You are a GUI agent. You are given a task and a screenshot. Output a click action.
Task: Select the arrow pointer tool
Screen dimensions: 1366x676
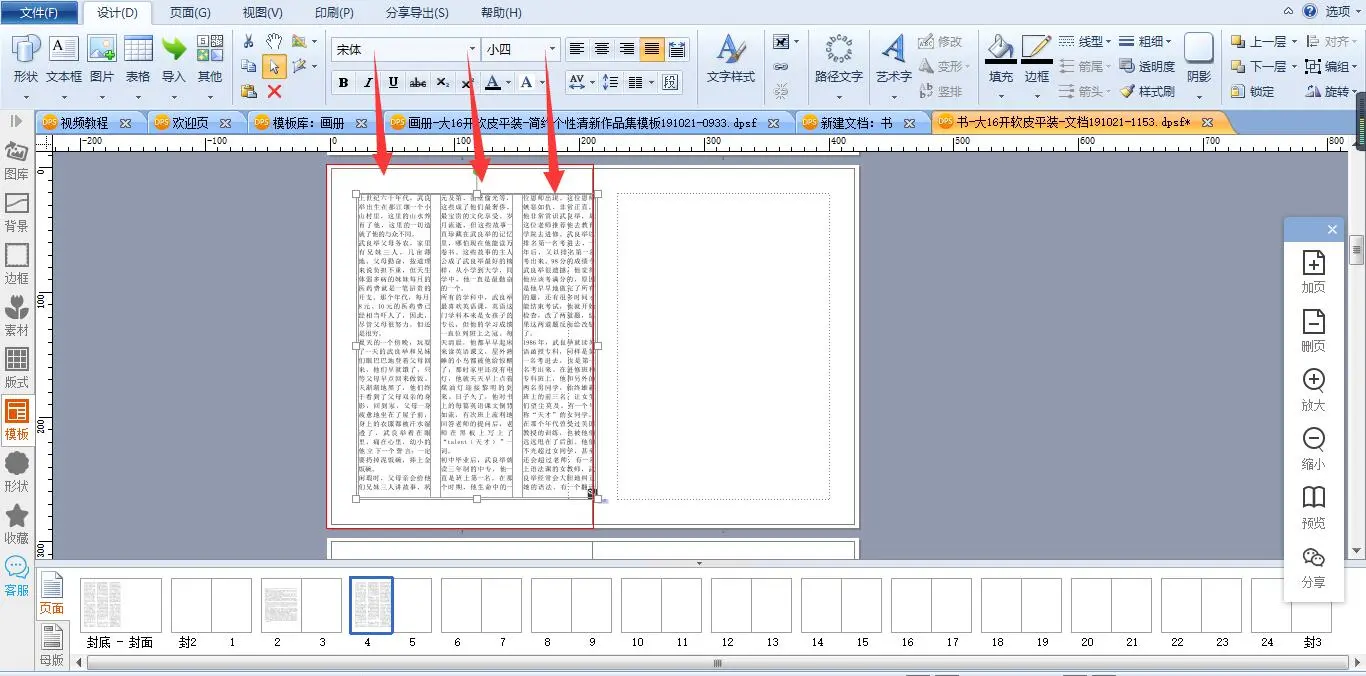coord(274,66)
